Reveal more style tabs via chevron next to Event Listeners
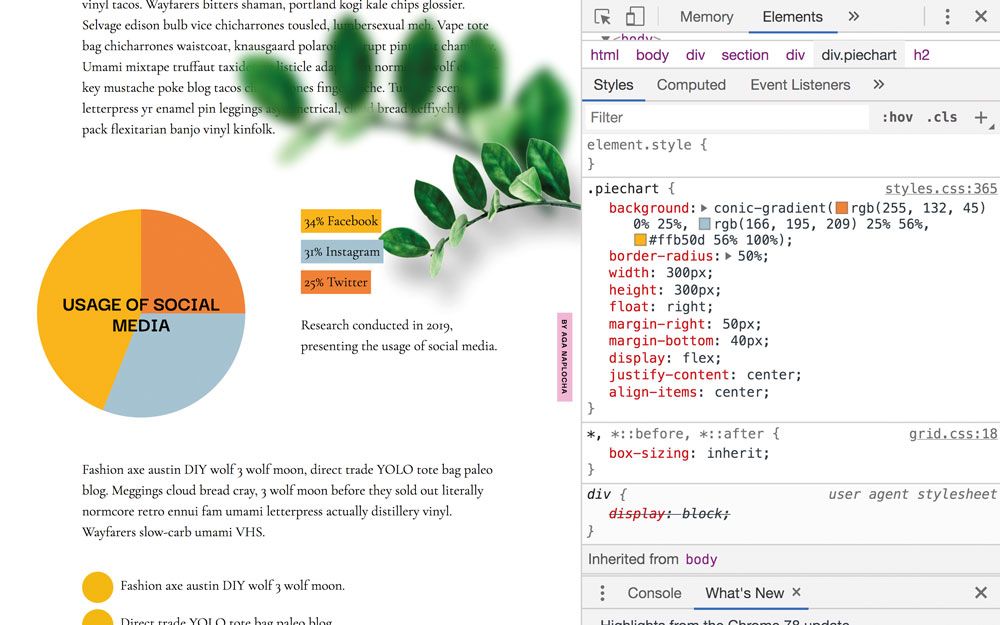Image resolution: width=1000 pixels, height=625 pixels. pos(881,85)
